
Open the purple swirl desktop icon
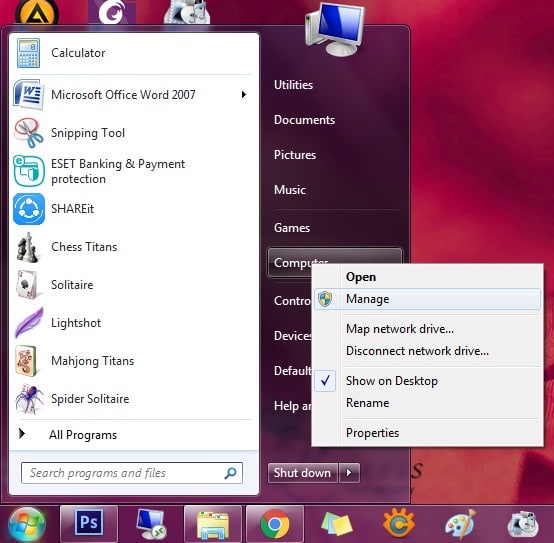[x=112, y=12]
